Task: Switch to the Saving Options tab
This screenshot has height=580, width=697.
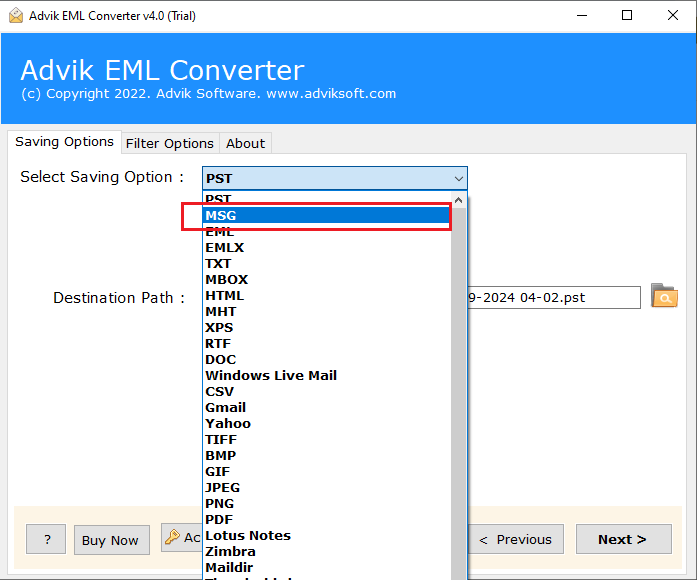Action: point(64,142)
